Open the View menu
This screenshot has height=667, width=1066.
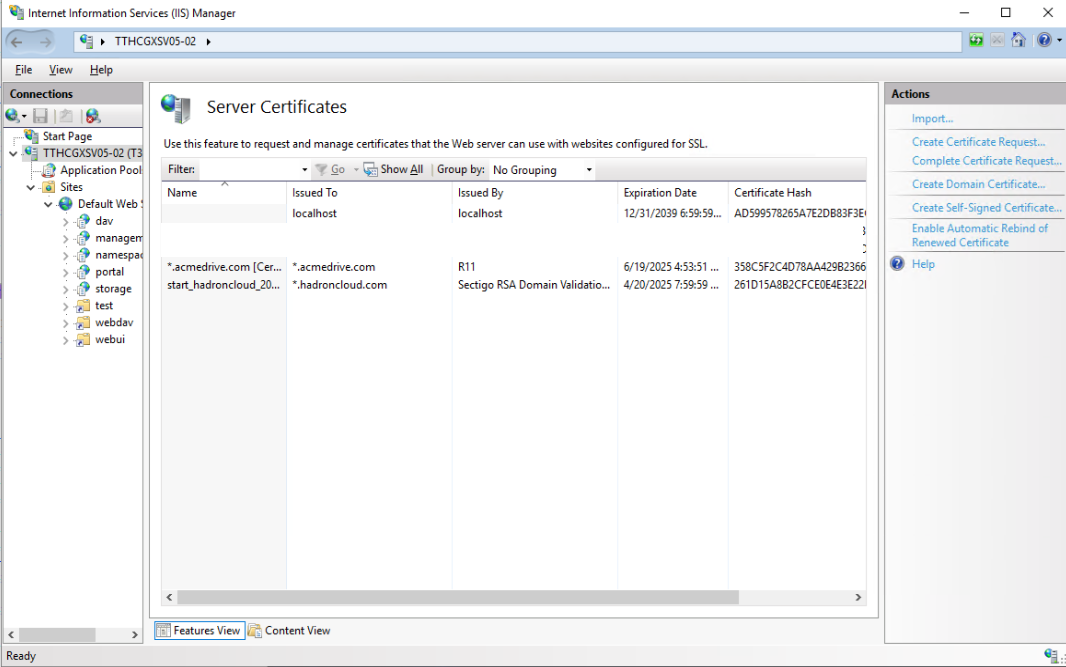tap(61, 70)
